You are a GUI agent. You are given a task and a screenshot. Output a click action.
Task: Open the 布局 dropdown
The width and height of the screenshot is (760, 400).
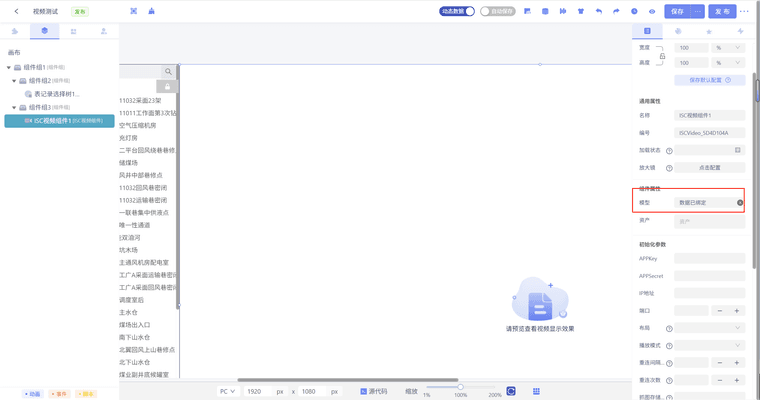click(710, 328)
